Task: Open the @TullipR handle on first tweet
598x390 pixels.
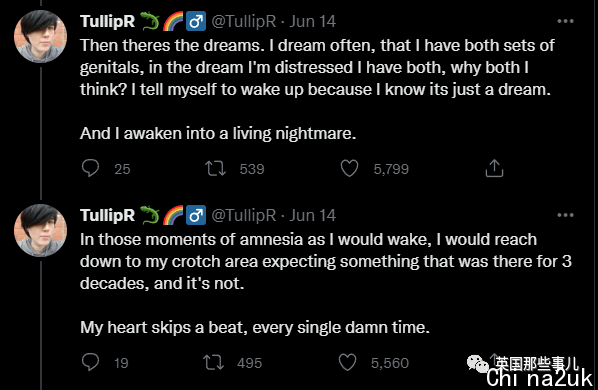Action: [x=244, y=21]
